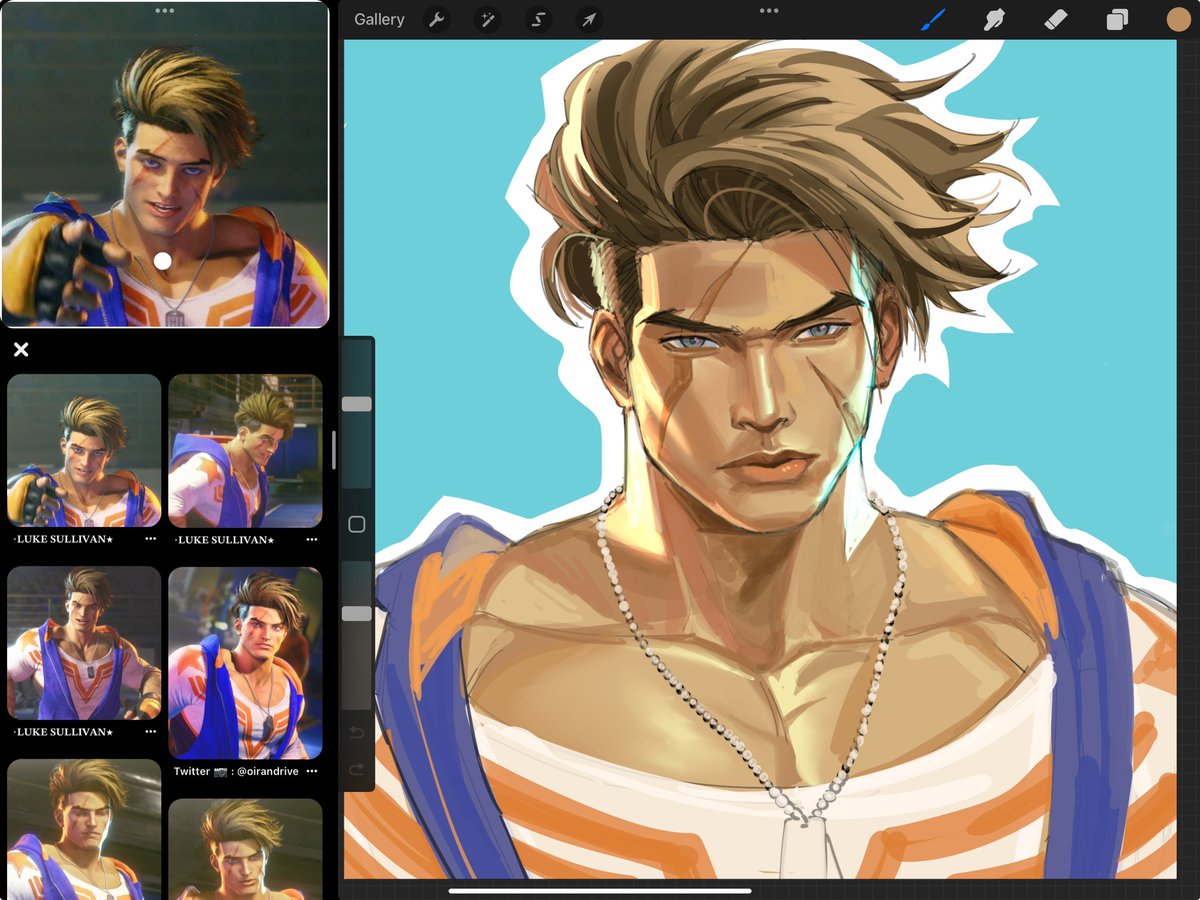Click the brush opacity slider handle
1200x900 pixels.
(x=357, y=613)
